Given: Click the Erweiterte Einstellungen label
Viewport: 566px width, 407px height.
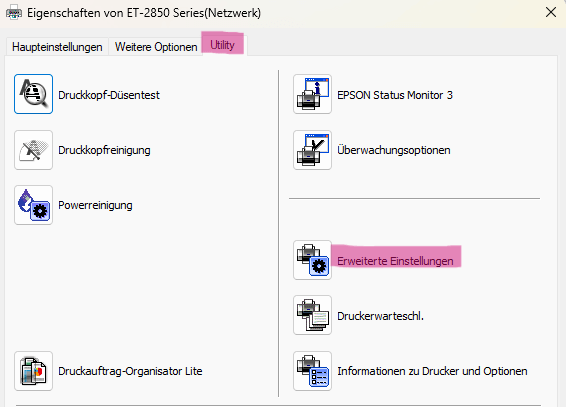Looking at the screenshot, I should coord(395,261).
